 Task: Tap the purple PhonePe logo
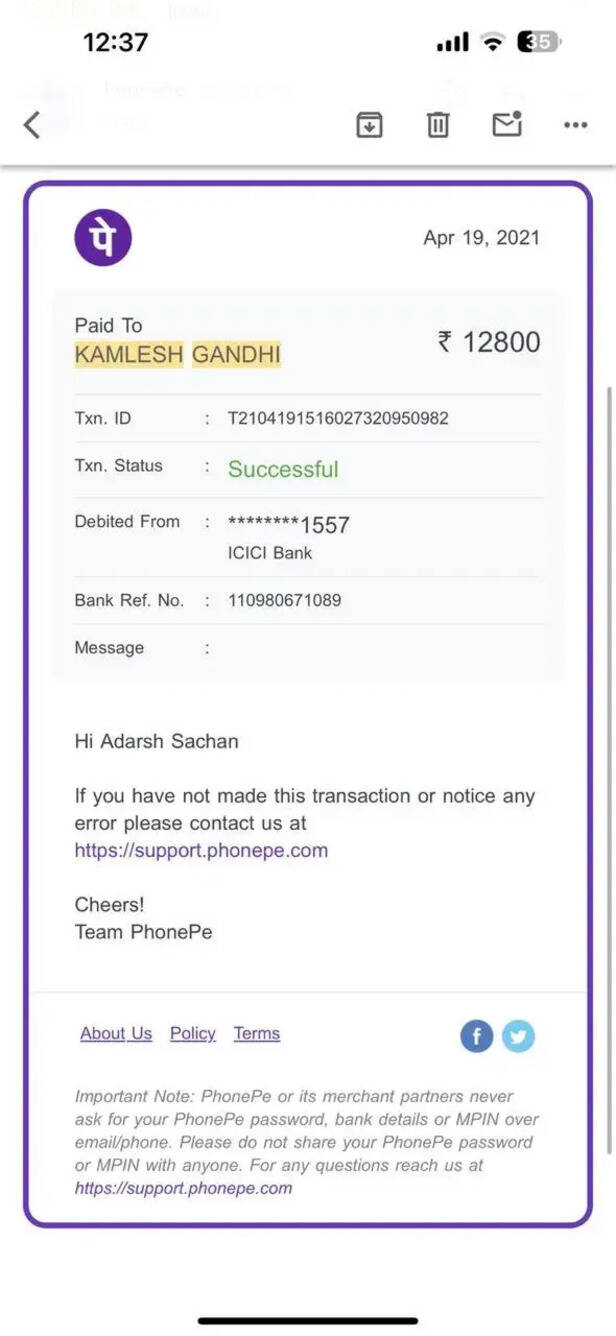pyautogui.click(x=103, y=237)
